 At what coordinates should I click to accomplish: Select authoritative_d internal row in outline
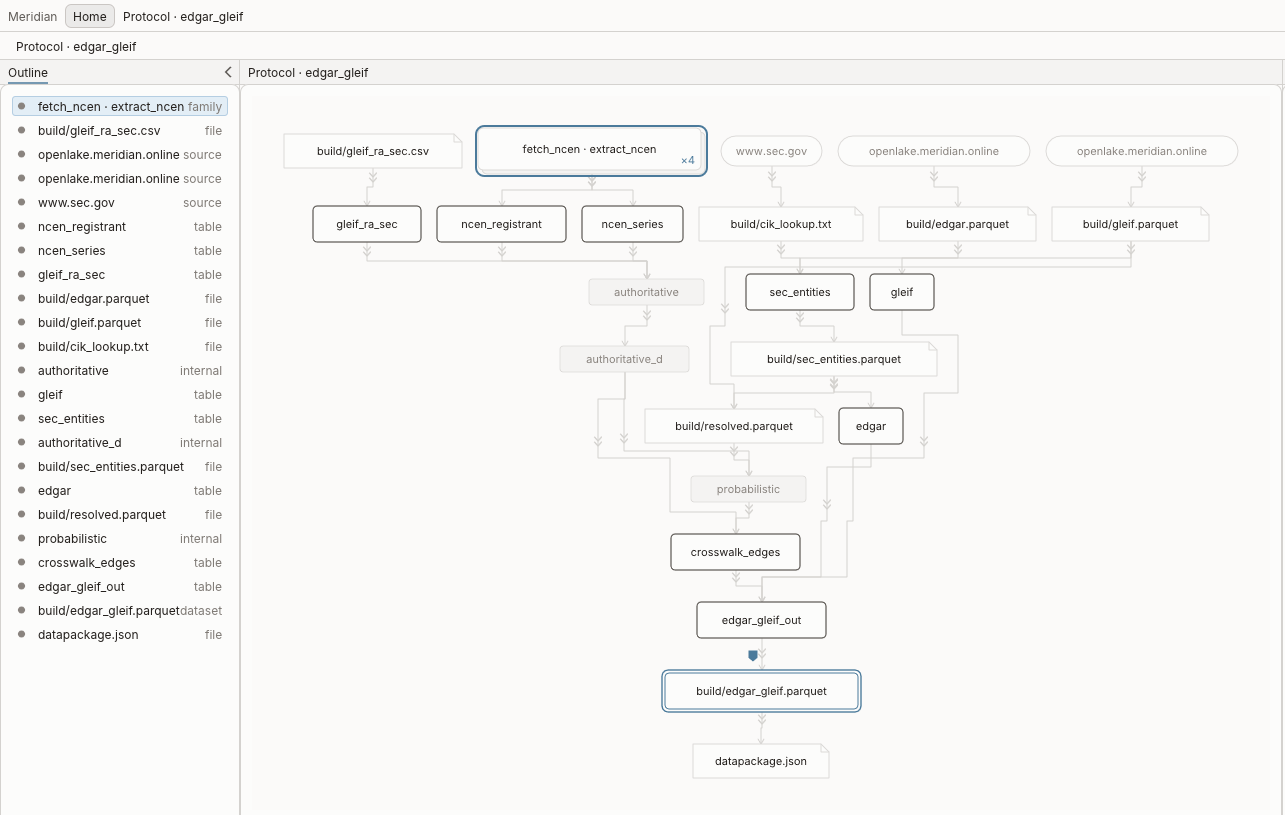[120, 443]
